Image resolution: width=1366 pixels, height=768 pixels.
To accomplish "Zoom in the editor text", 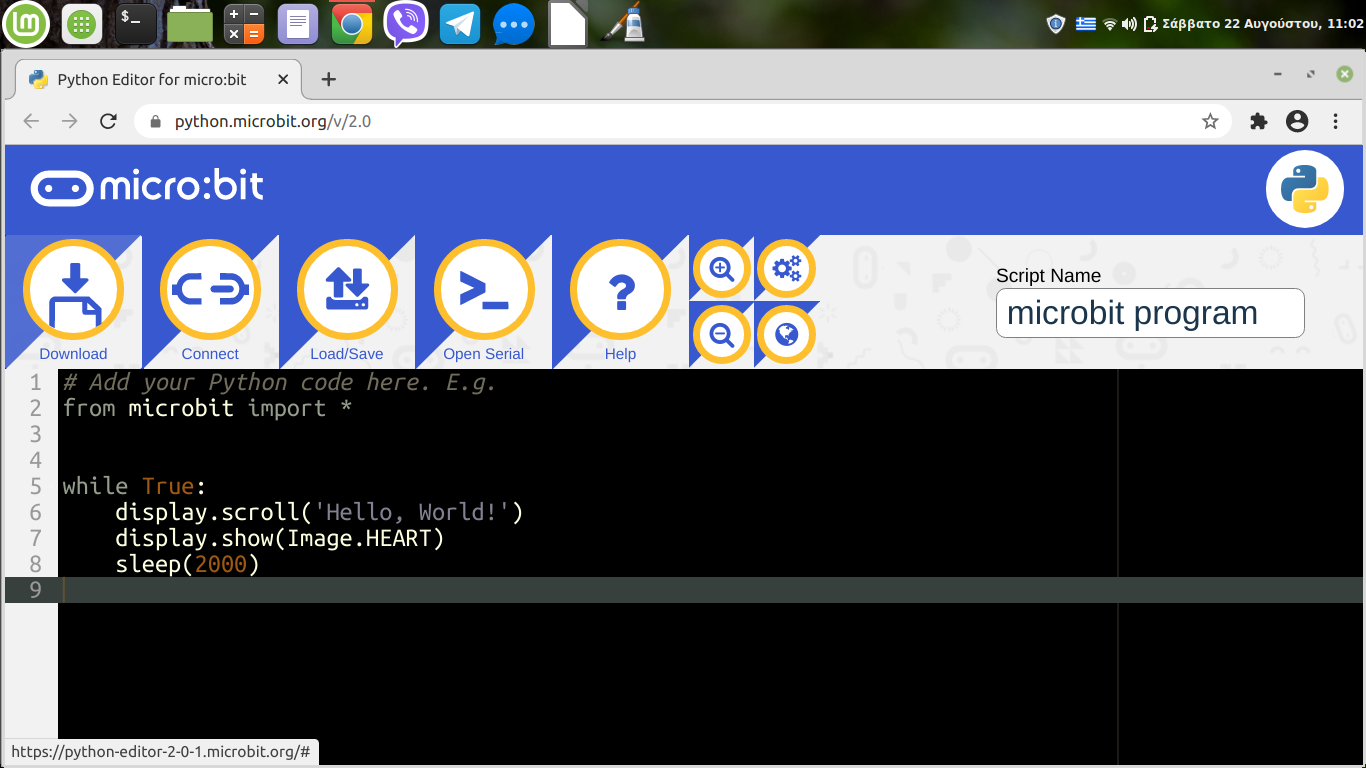I will point(722,268).
